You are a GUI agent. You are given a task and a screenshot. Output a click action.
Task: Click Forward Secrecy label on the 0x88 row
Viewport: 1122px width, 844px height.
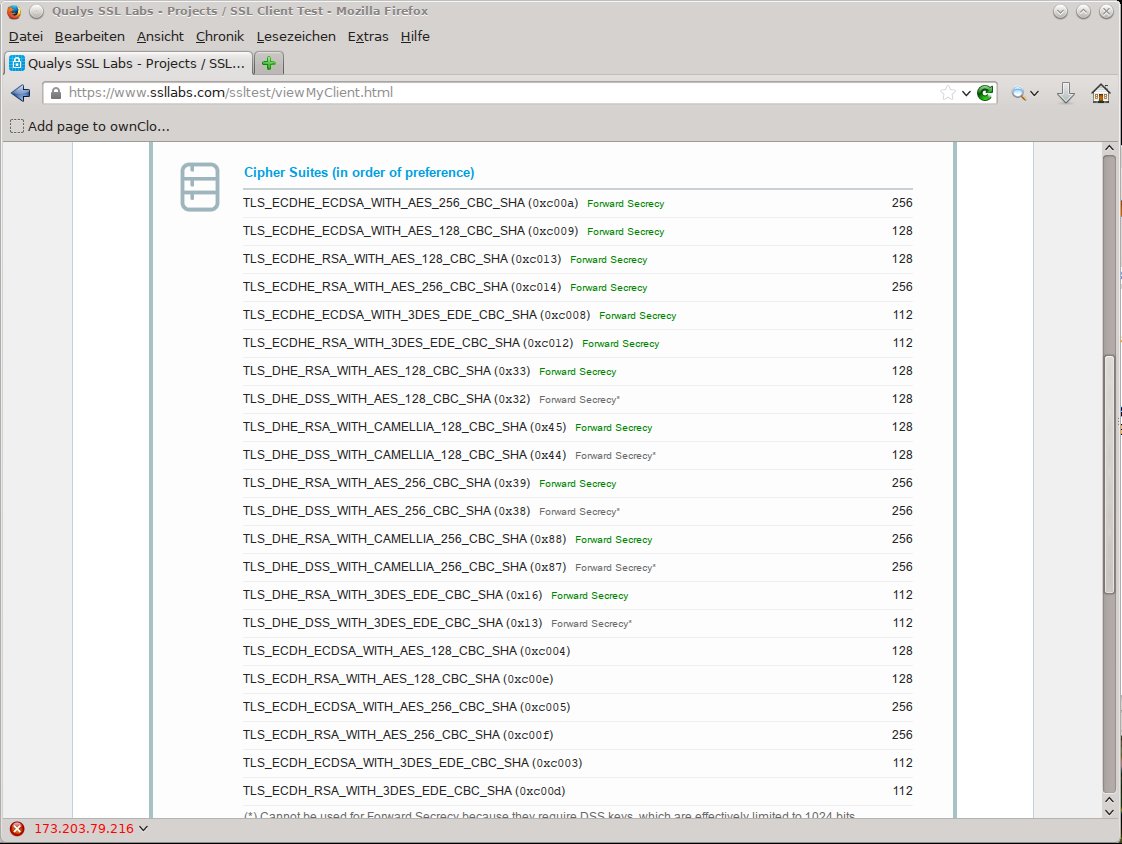point(613,540)
